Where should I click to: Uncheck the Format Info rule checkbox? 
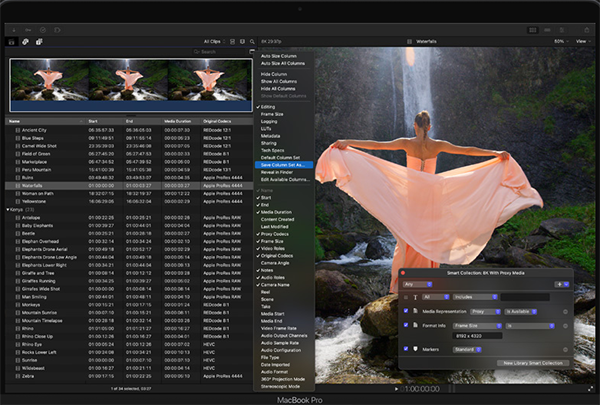tap(406, 325)
